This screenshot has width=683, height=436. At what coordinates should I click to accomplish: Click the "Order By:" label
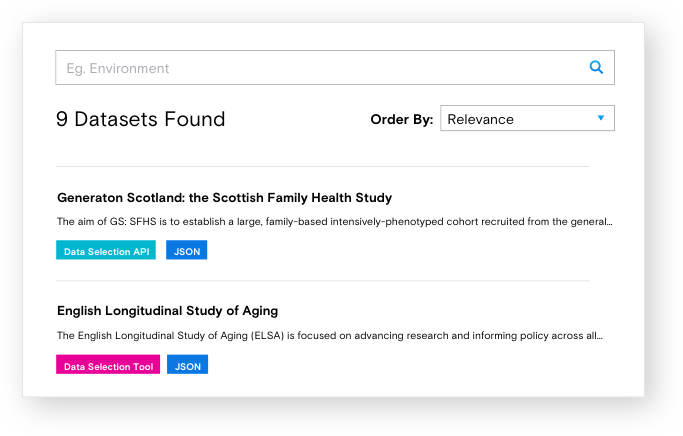401,119
